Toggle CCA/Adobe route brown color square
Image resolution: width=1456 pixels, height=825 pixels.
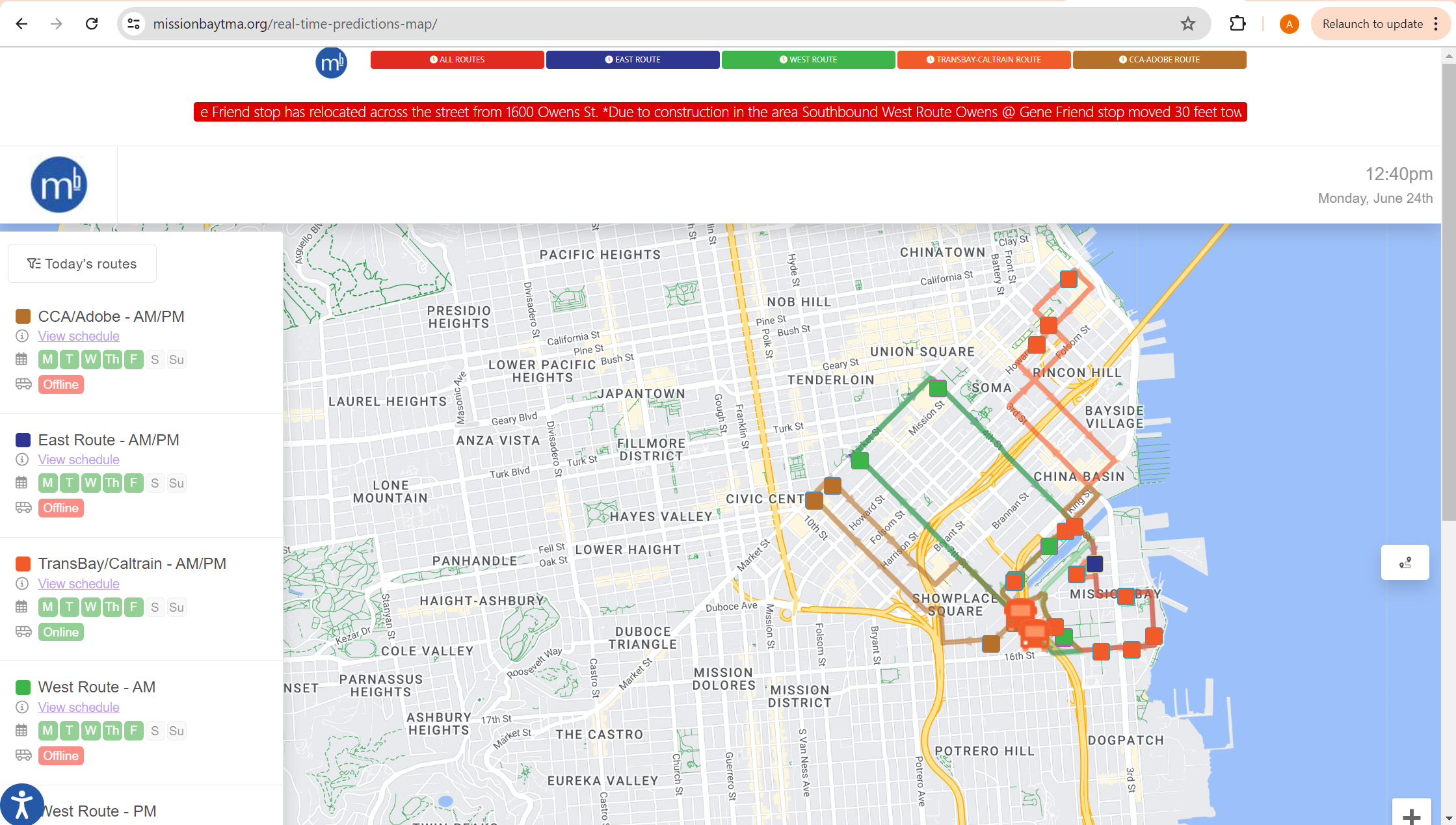pos(23,317)
